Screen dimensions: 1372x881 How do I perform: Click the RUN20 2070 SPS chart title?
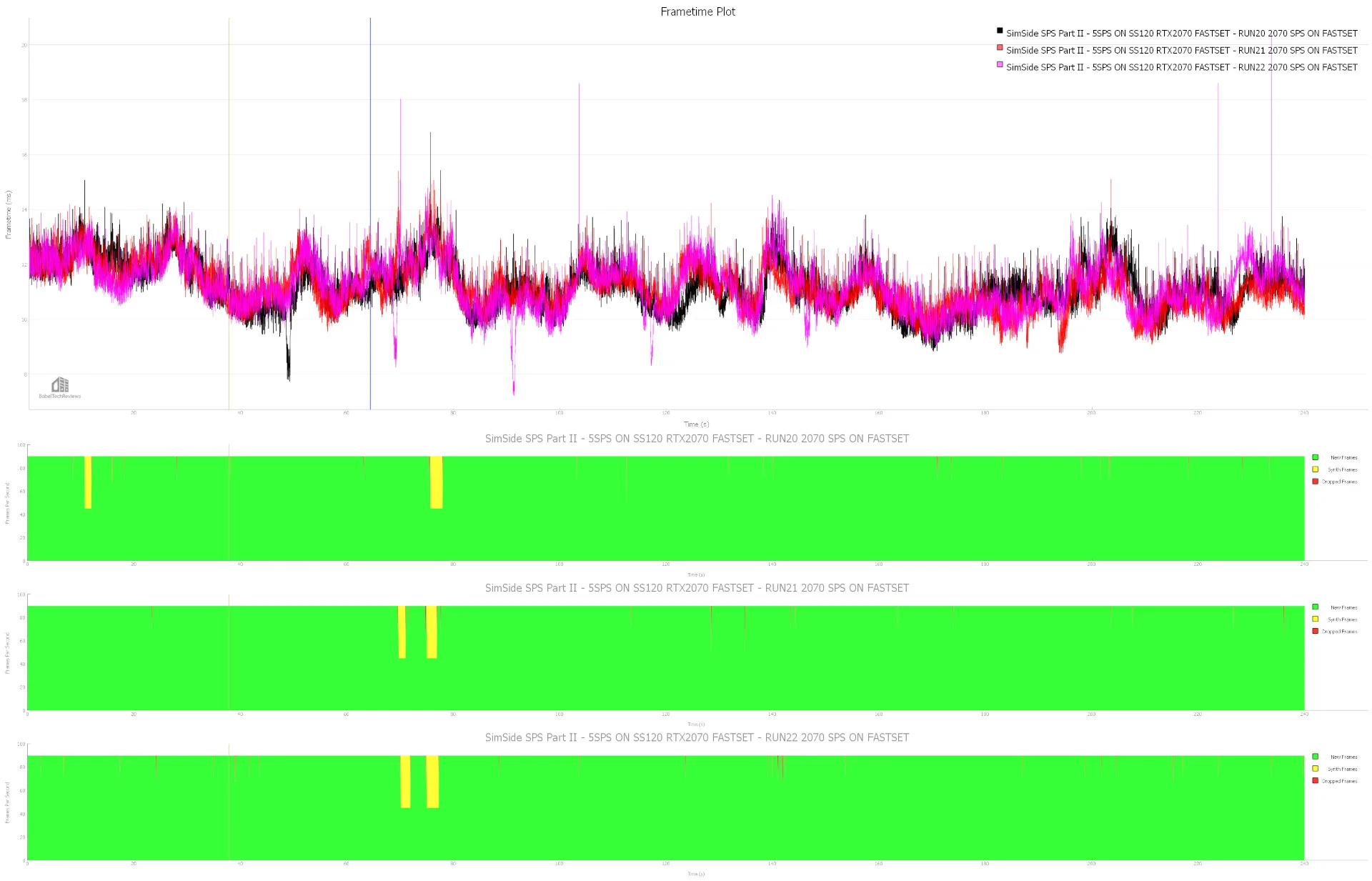pos(697,439)
